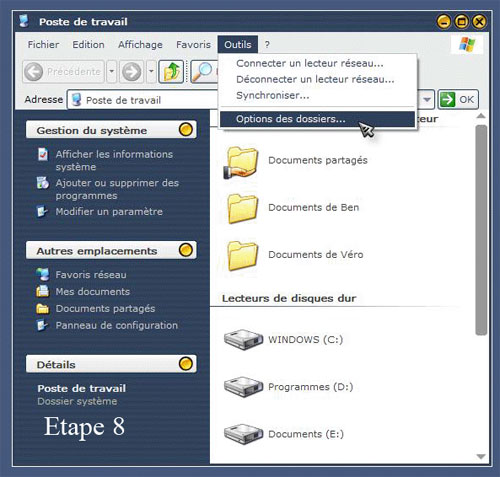Select the Documents (E:) drive icon
This screenshot has height=477, width=500.
pos(243,434)
